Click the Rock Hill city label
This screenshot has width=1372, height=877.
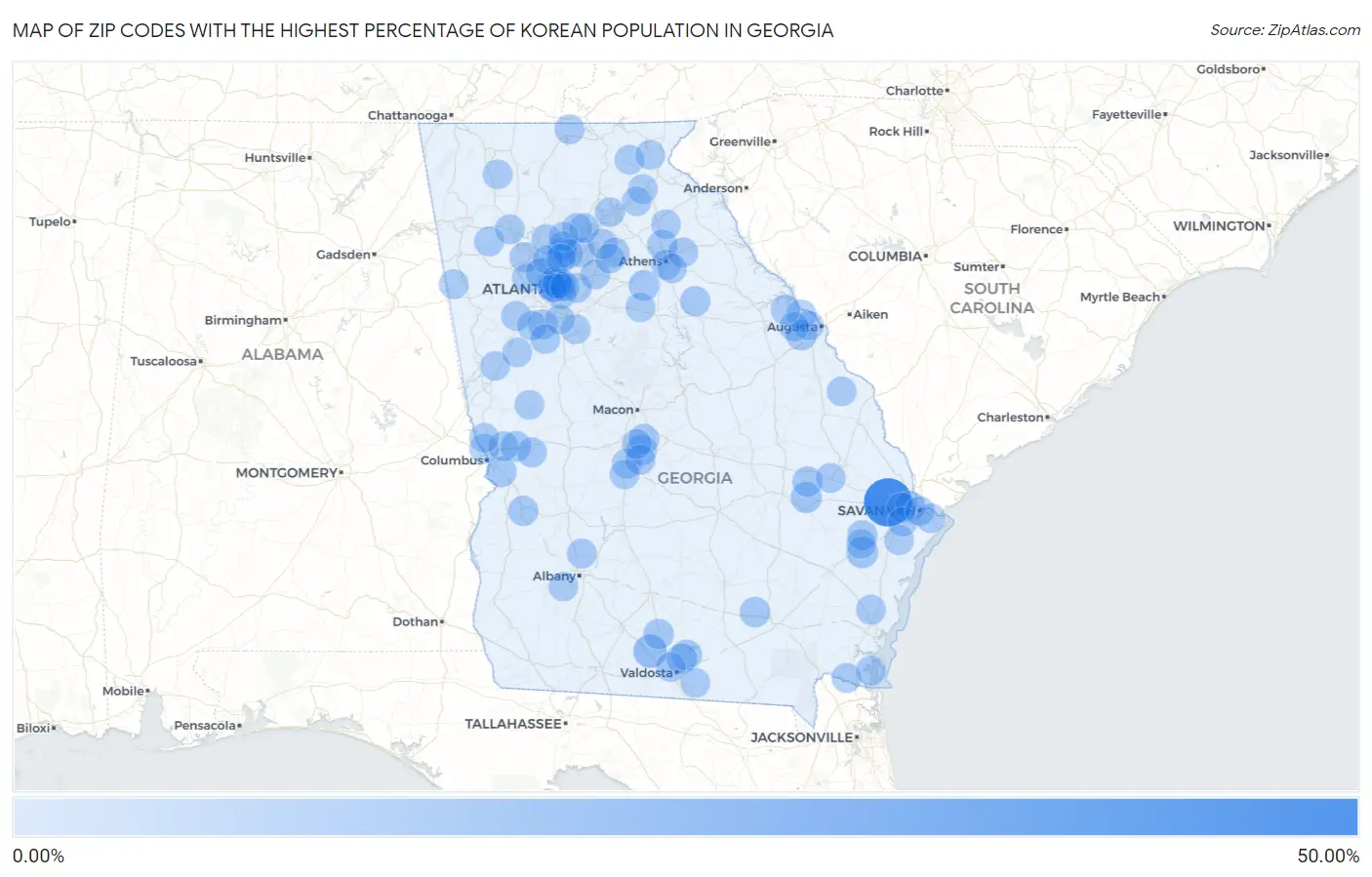(x=896, y=131)
